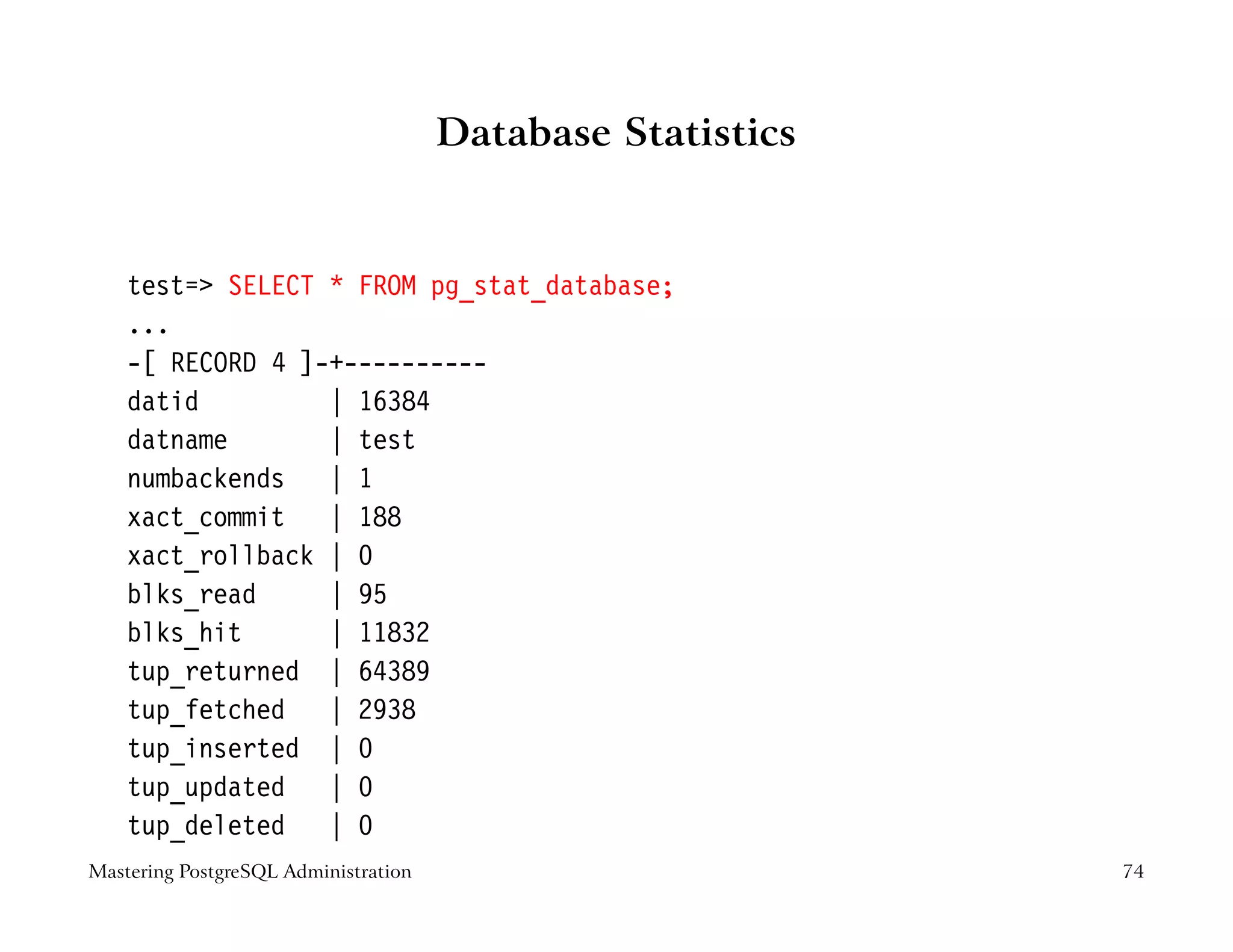Click the datname field label
Image resolution: width=1233 pixels, height=952 pixels.
pos(177,440)
